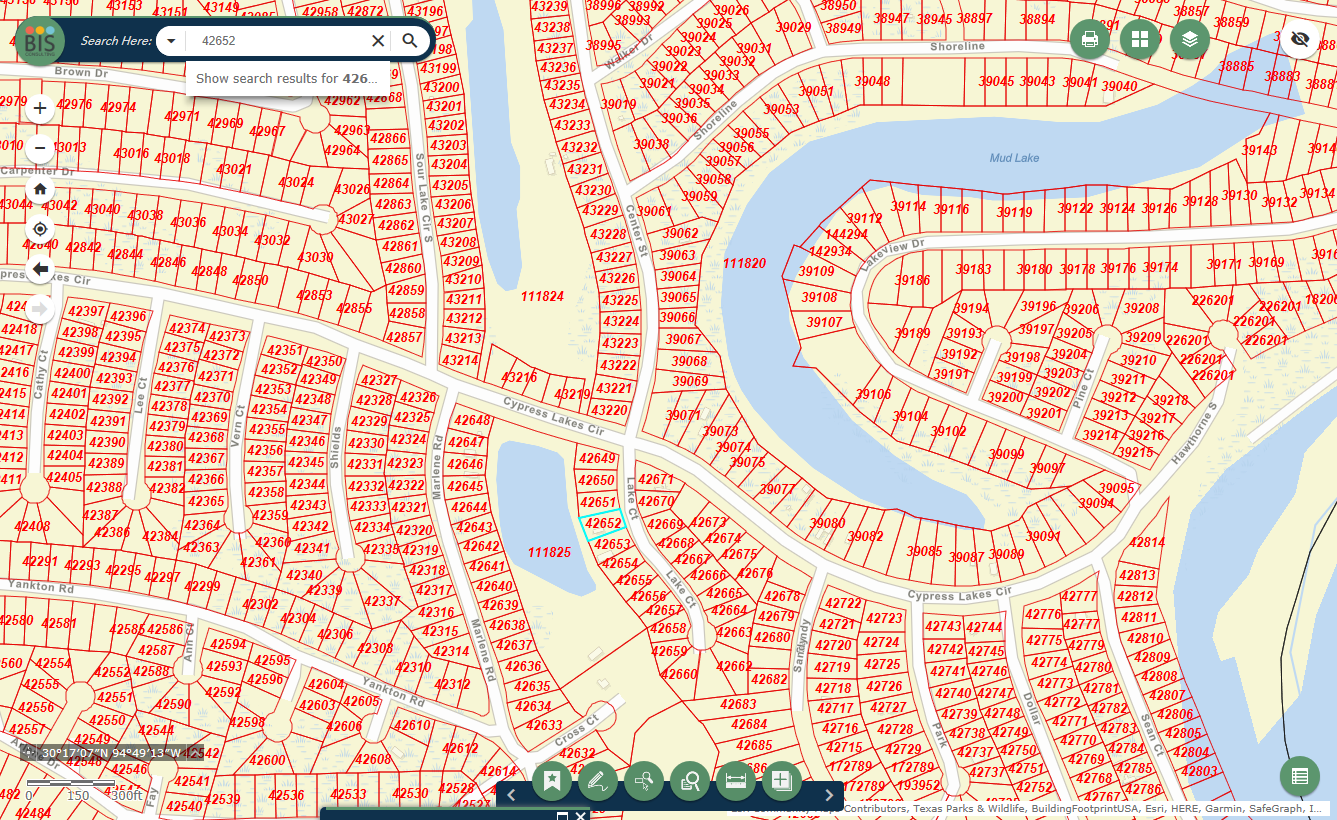1337x820 pixels.
Task: Select 'Show search results for 426...' suggestion
Action: pyautogui.click(x=287, y=78)
